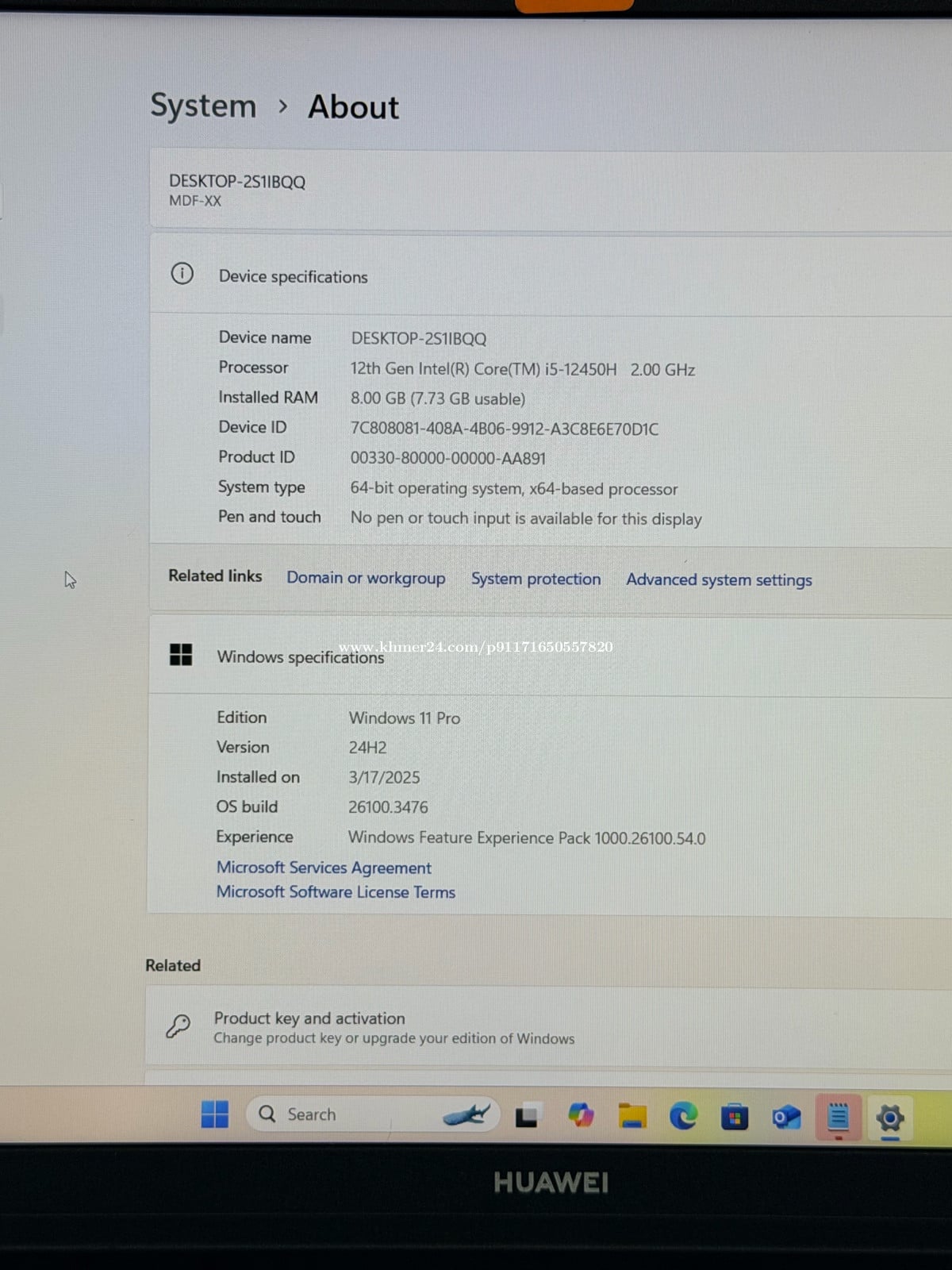Open File Explorer from the taskbar
The height and width of the screenshot is (1270, 952).
[632, 1115]
